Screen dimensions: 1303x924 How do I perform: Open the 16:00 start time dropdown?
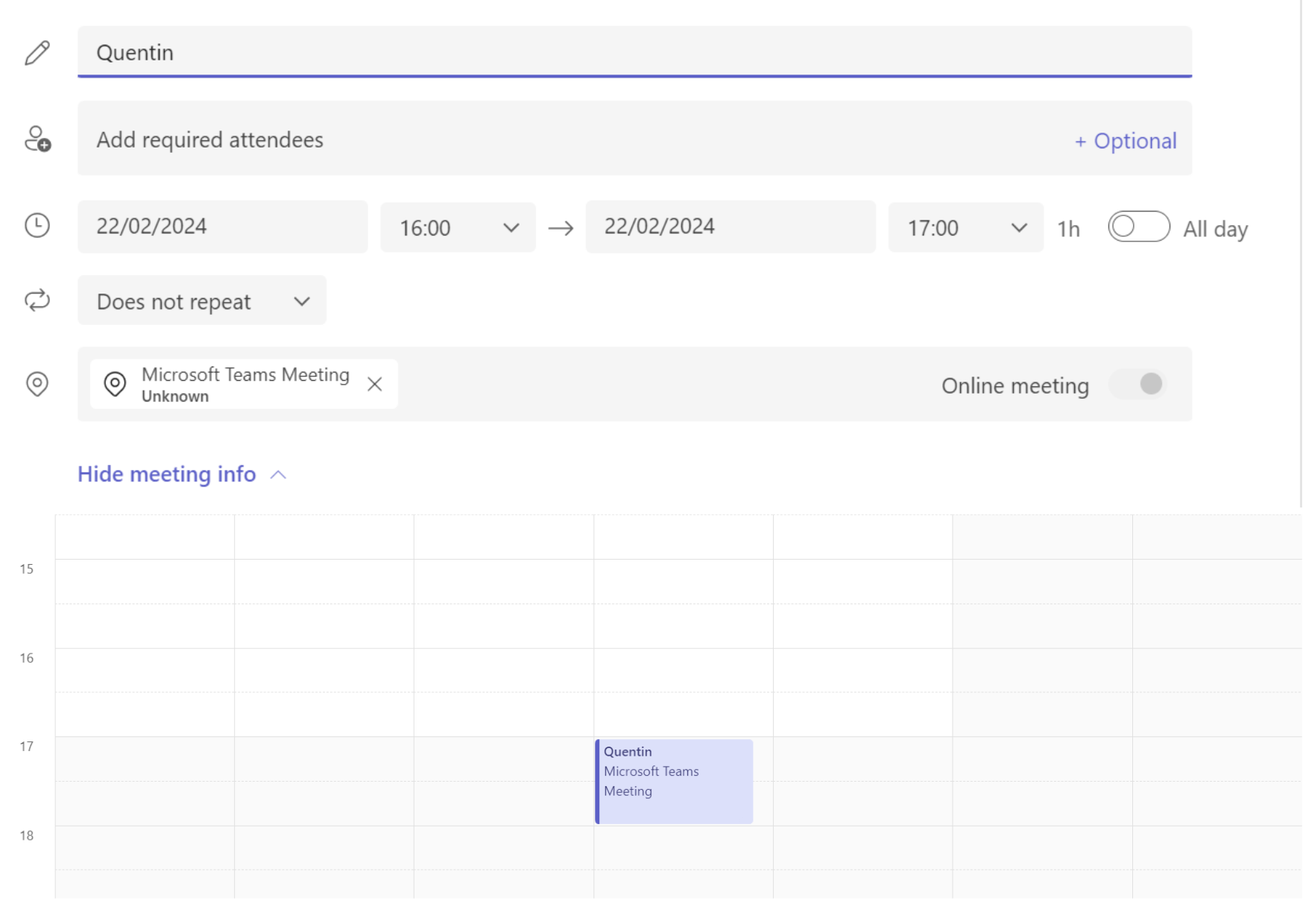(458, 227)
